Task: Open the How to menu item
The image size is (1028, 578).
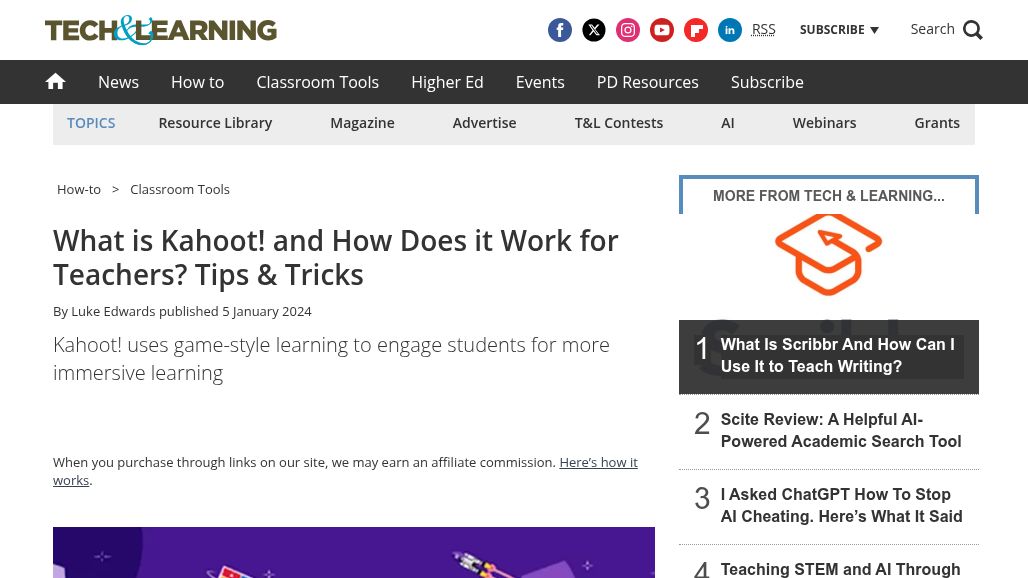Action: pos(197,82)
